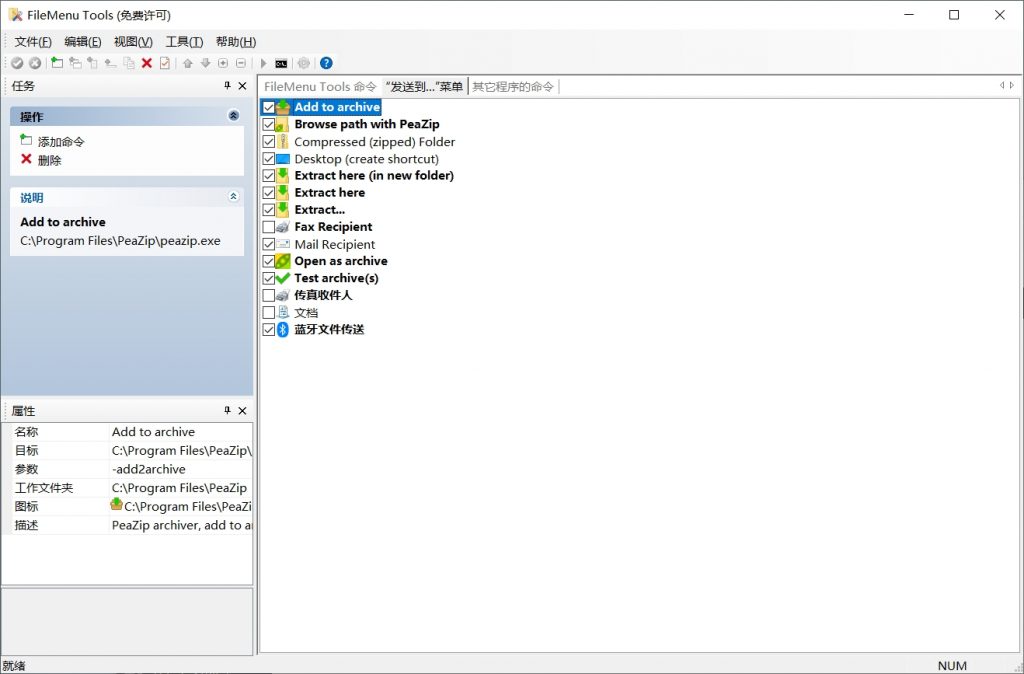Collapse the 操作 section
The width and height of the screenshot is (1024, 674).
coord(233,116)
